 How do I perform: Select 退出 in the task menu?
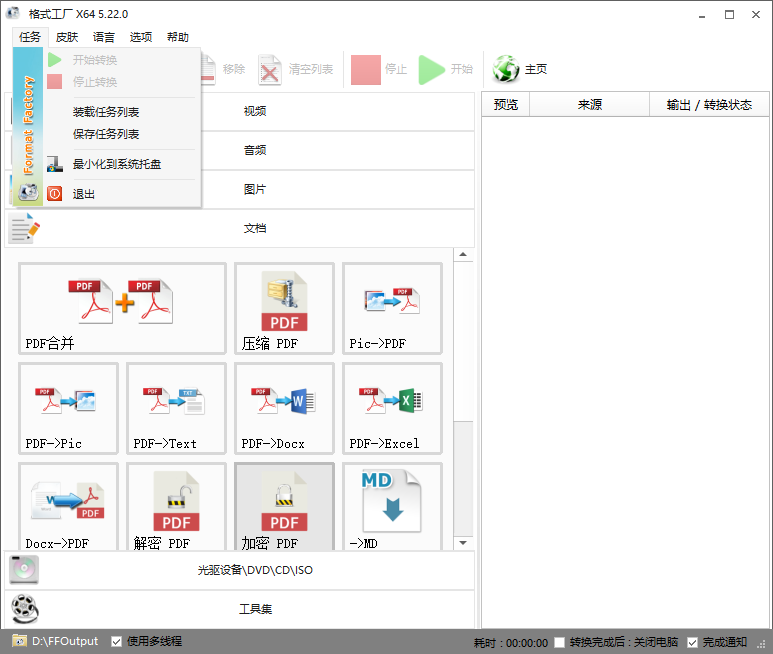pos(122,194)
